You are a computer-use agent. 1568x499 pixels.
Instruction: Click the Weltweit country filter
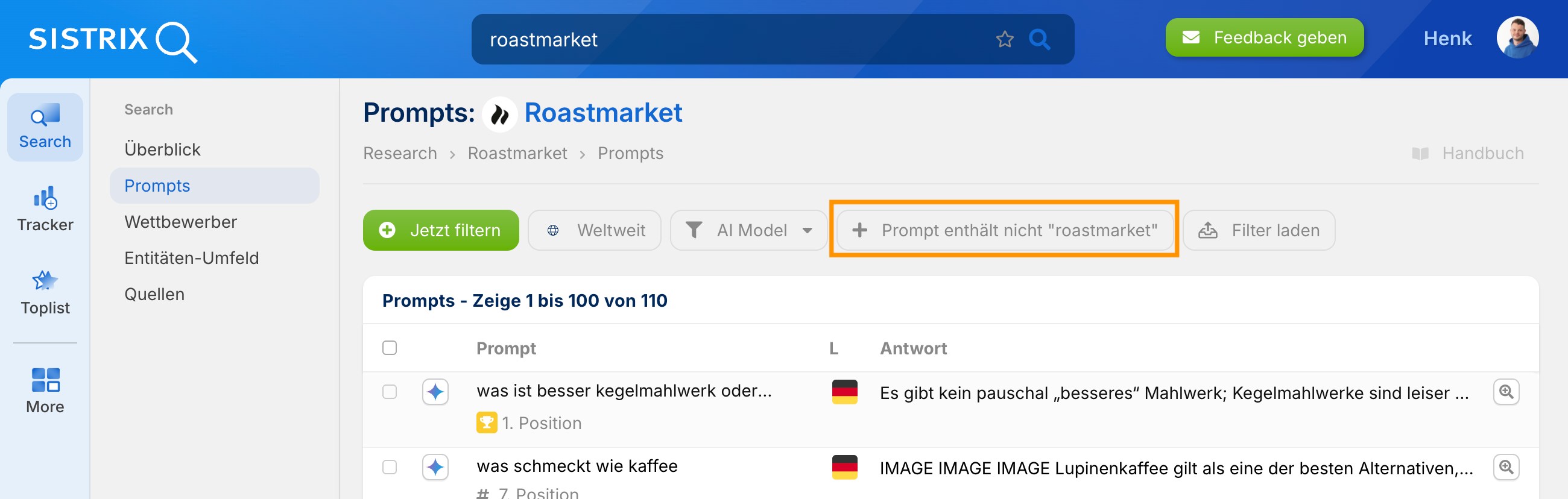(594, 231)
